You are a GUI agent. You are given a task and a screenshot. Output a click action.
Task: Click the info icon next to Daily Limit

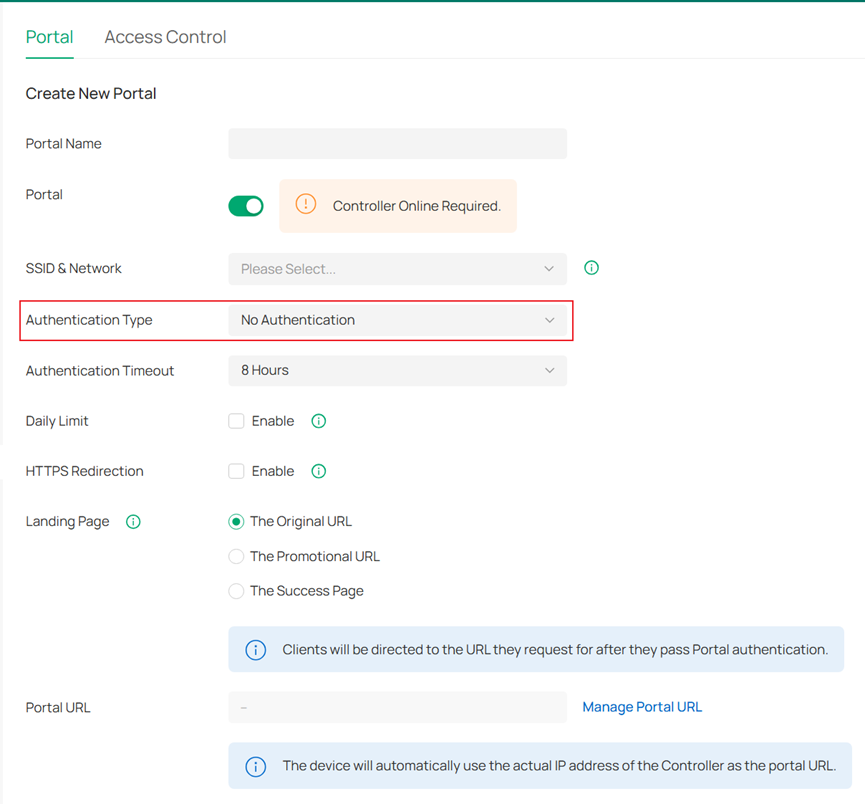click(318, 421)
